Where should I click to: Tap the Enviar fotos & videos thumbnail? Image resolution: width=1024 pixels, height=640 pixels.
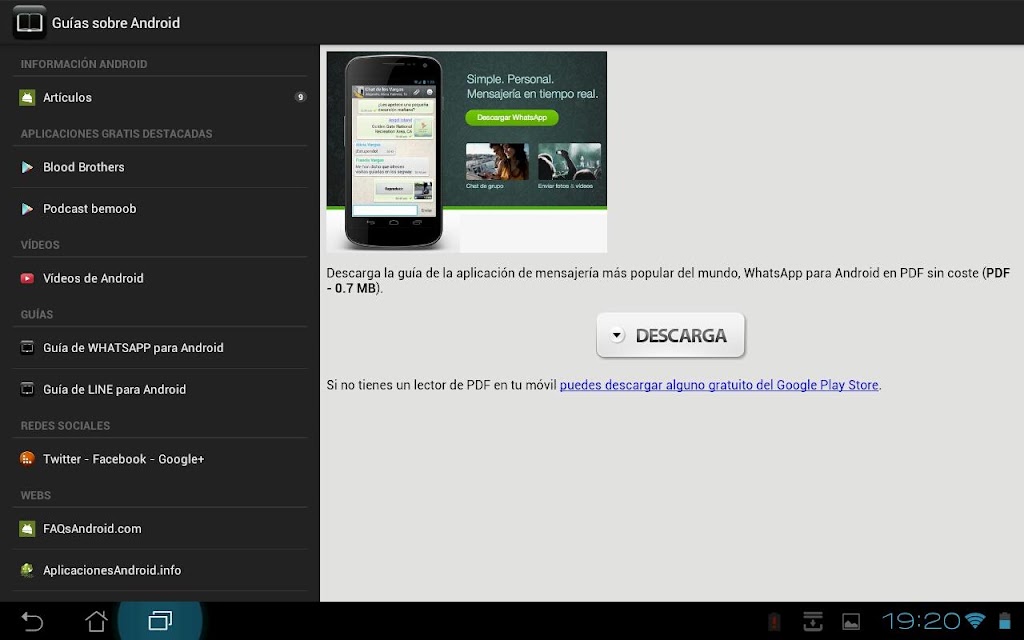[569, 161]
